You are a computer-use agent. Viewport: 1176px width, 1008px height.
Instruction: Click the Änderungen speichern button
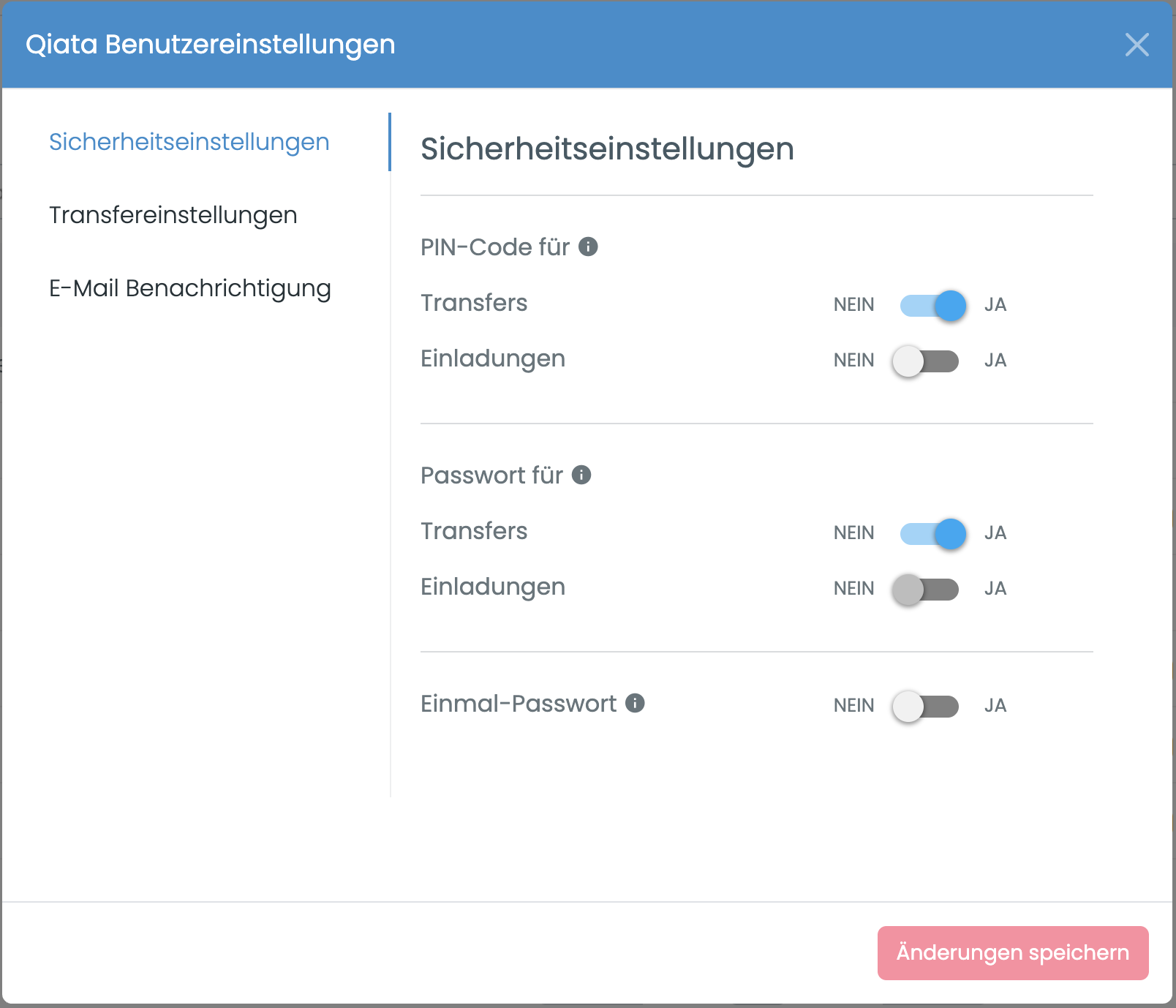[x=1012, y=952]
